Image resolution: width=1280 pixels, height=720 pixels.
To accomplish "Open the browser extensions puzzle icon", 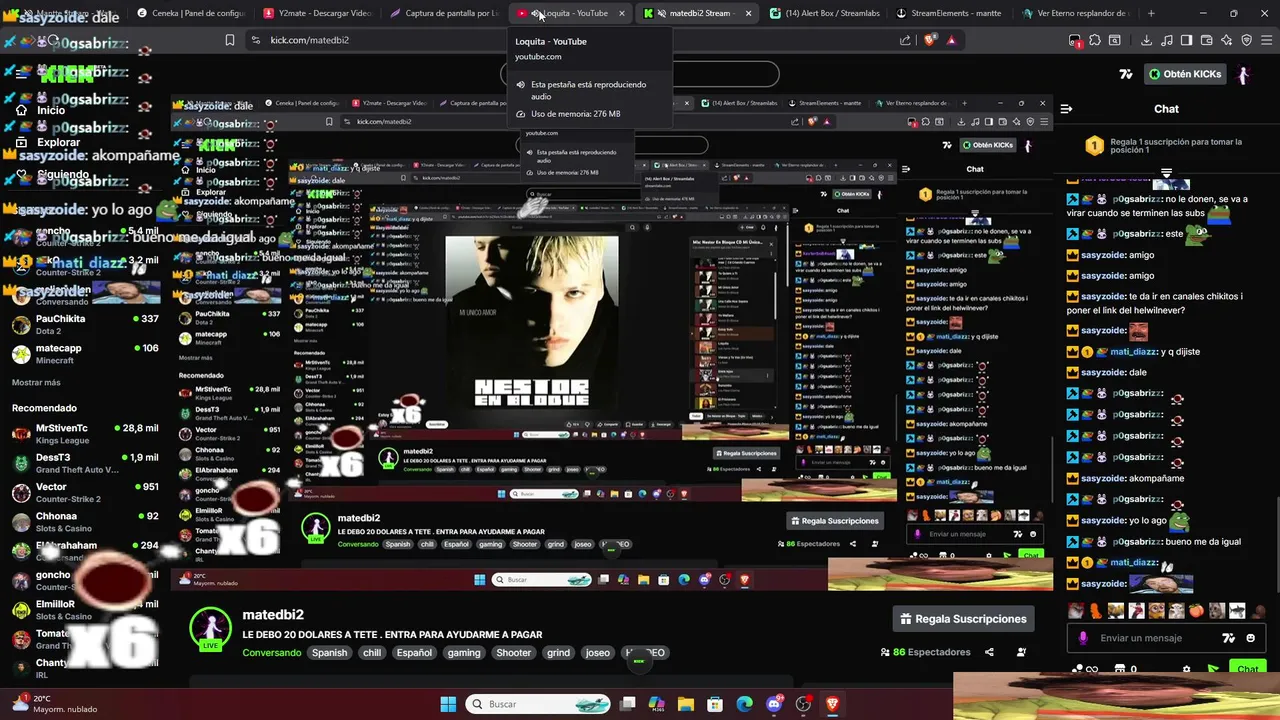I will click(1095, 40).
